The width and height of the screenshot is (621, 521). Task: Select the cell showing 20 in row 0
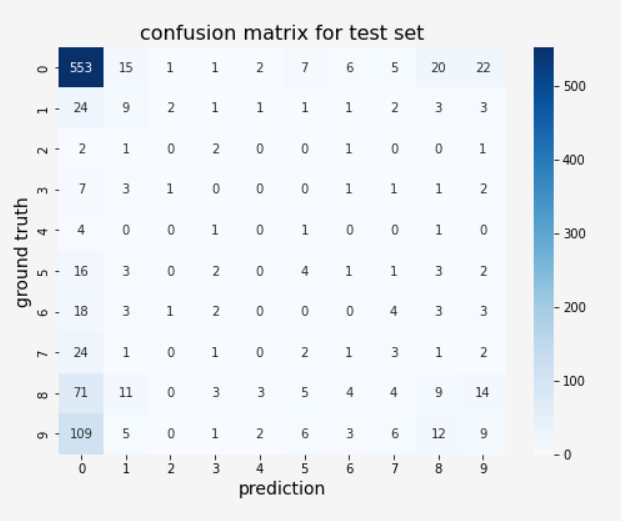[438, 67]
